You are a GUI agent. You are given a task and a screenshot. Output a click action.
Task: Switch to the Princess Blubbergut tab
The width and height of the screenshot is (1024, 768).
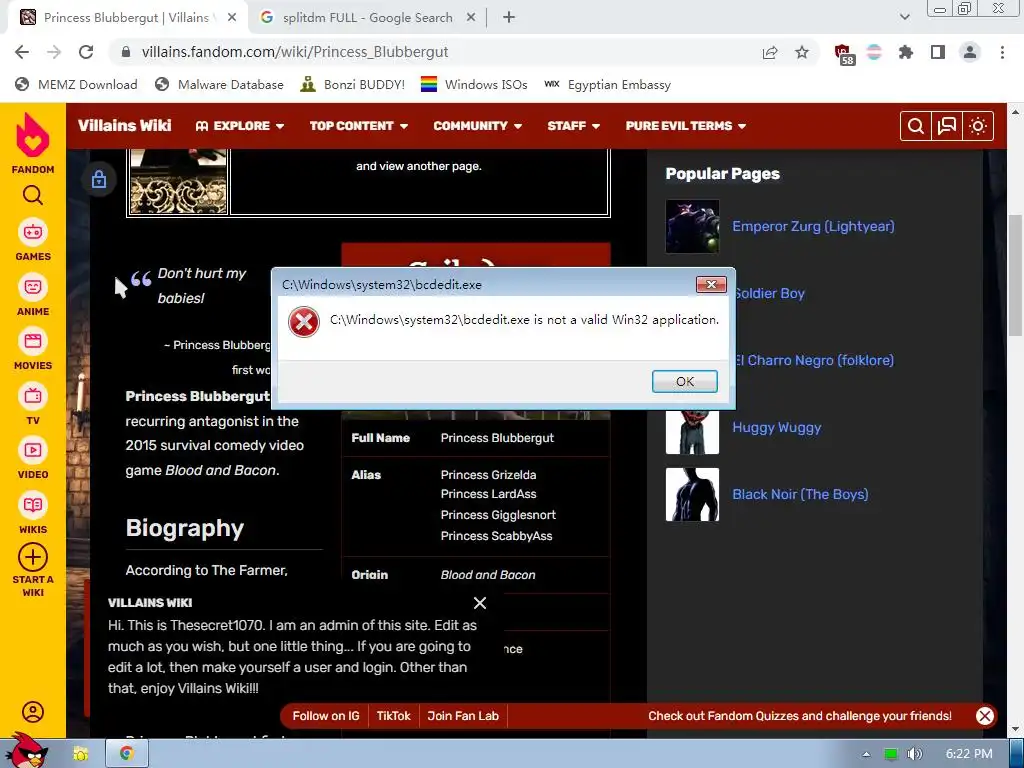tap(129, 18)
